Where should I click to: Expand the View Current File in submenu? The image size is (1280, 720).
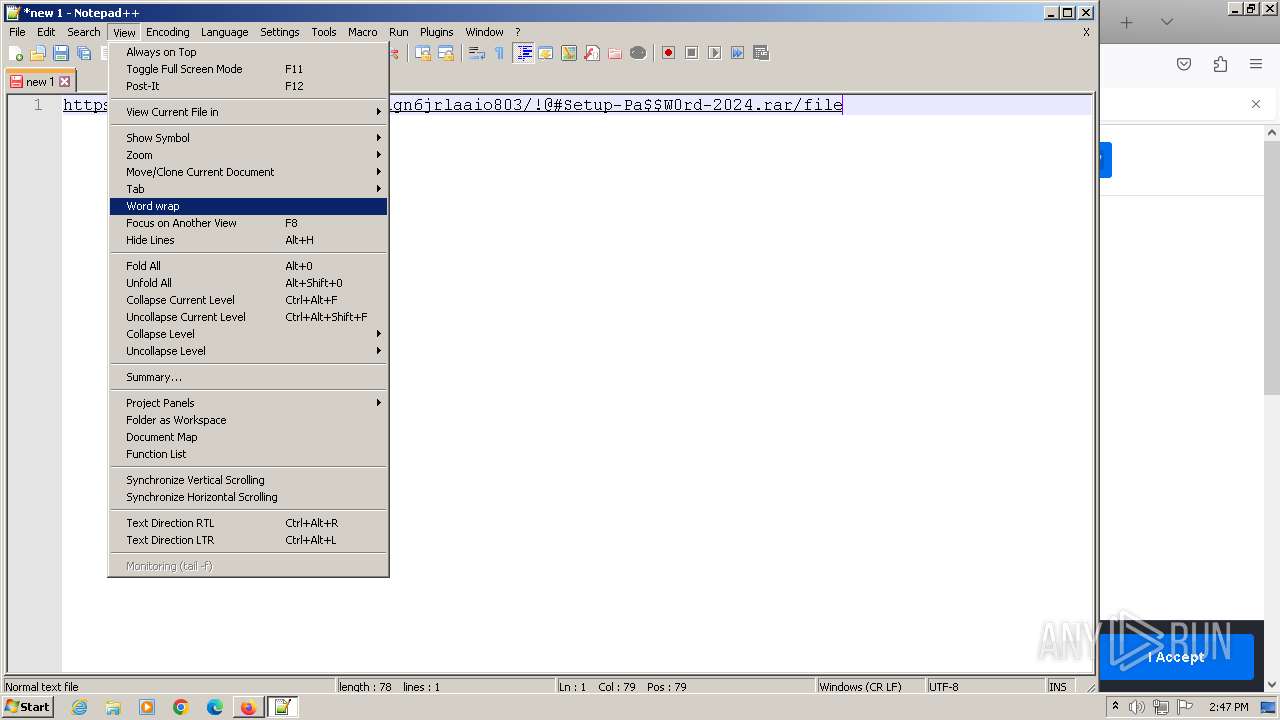[x=248, y=112]
